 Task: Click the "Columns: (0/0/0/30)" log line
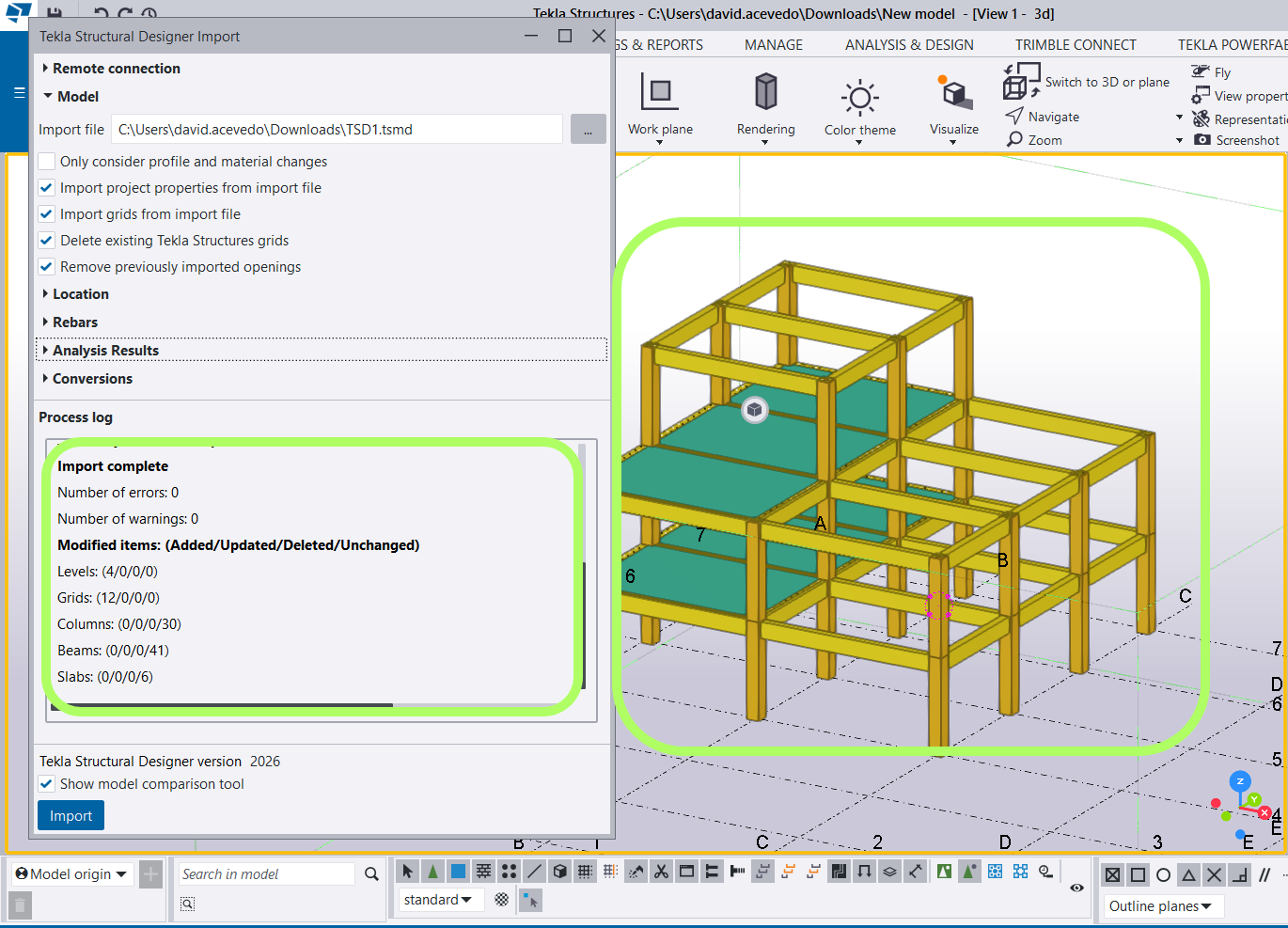(x=119, y=624)
